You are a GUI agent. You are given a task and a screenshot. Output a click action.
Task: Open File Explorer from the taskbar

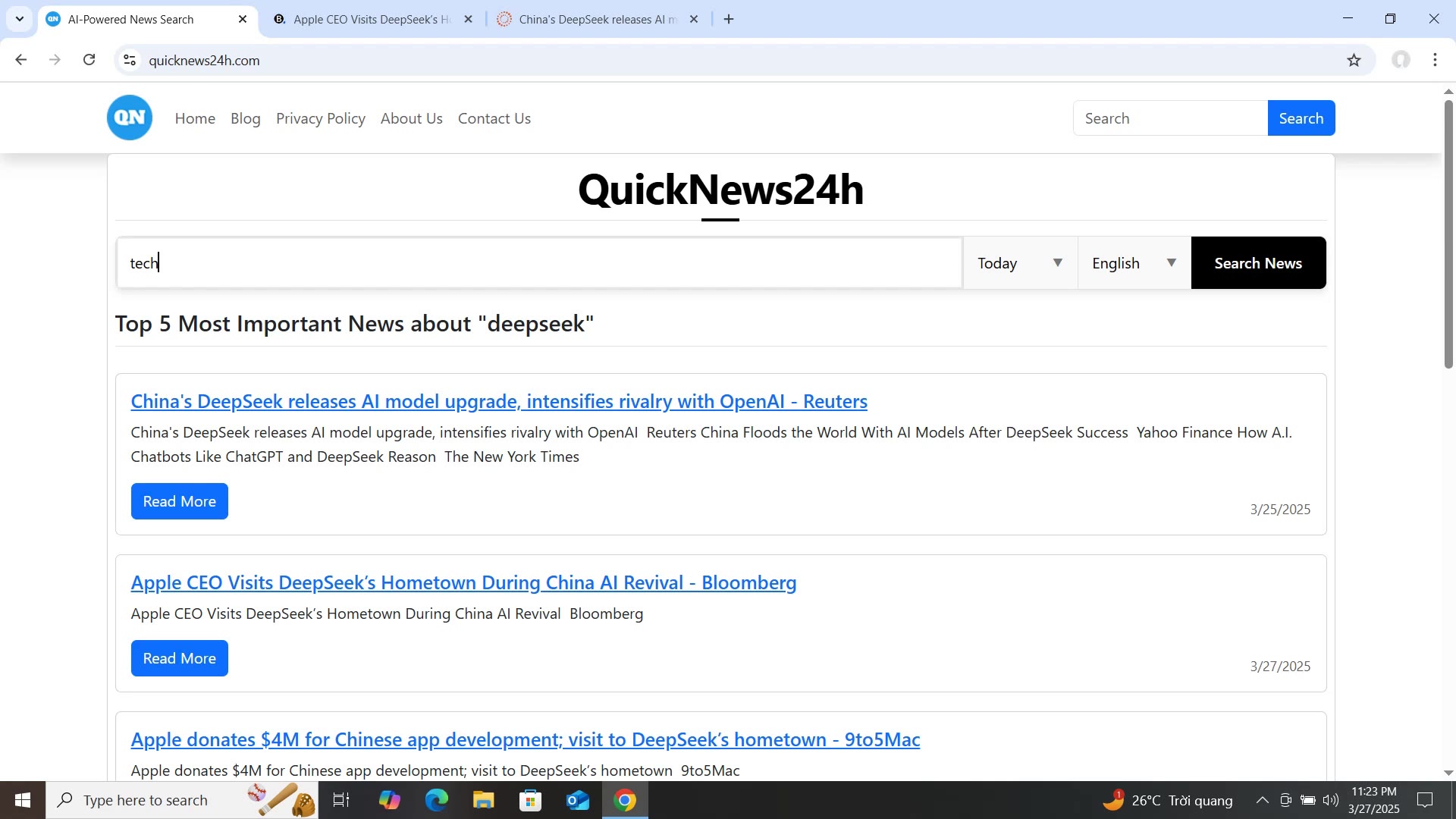pos(484,800)
